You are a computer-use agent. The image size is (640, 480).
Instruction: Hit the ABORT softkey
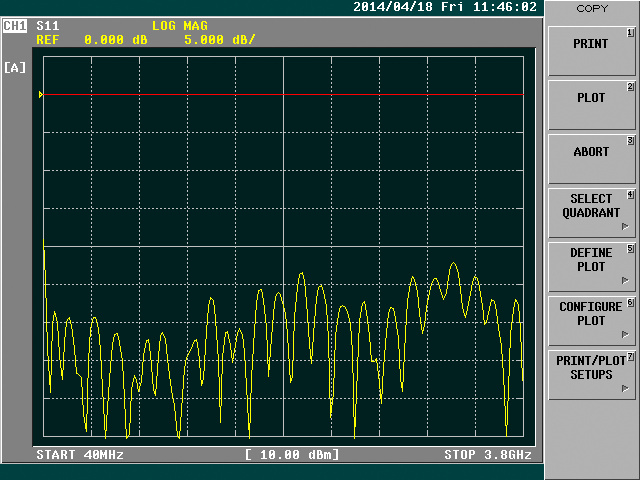(x=591, y=152)
